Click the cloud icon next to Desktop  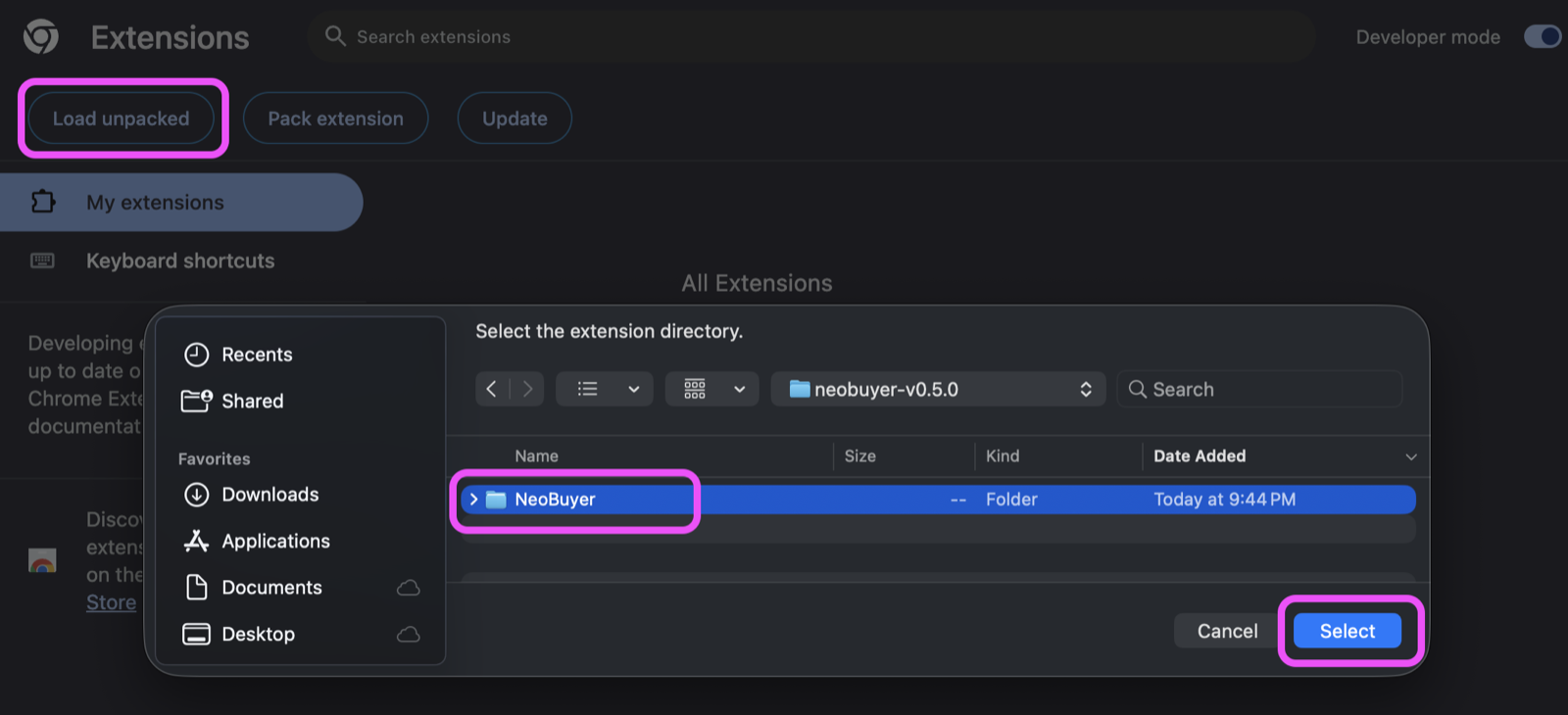click(409, 635)
